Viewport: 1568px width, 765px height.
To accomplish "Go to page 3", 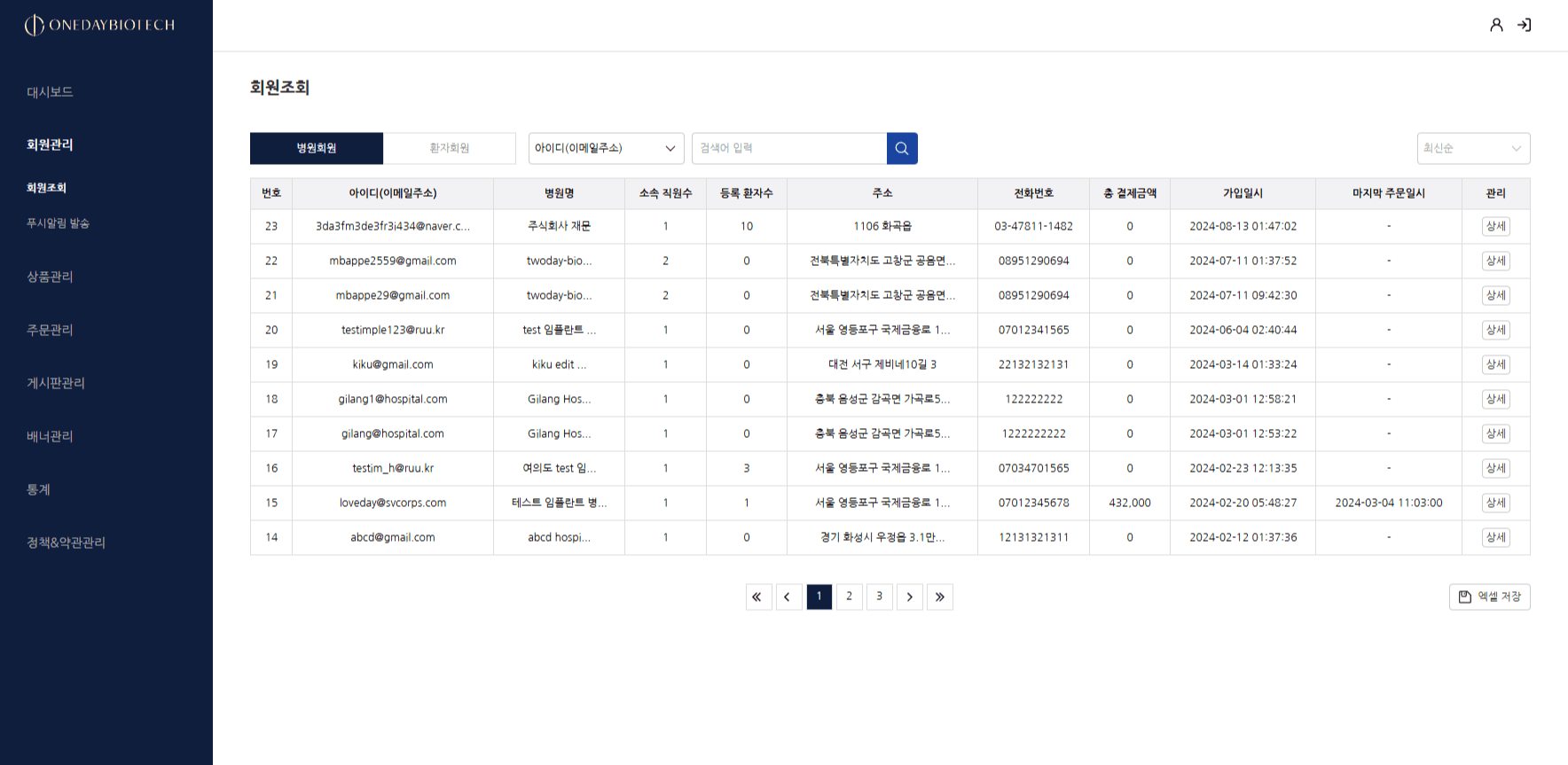I will [x=879, y=597].
